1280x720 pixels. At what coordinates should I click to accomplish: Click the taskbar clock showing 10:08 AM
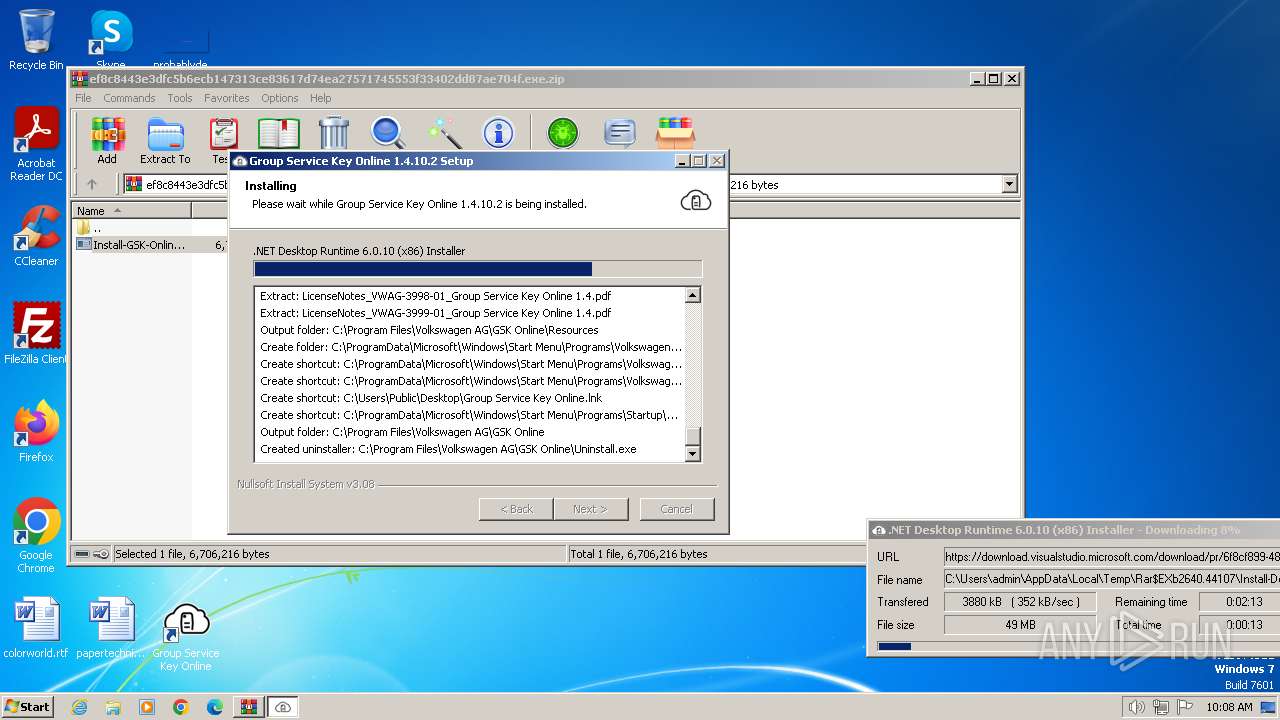click(x=1229, y=707)
